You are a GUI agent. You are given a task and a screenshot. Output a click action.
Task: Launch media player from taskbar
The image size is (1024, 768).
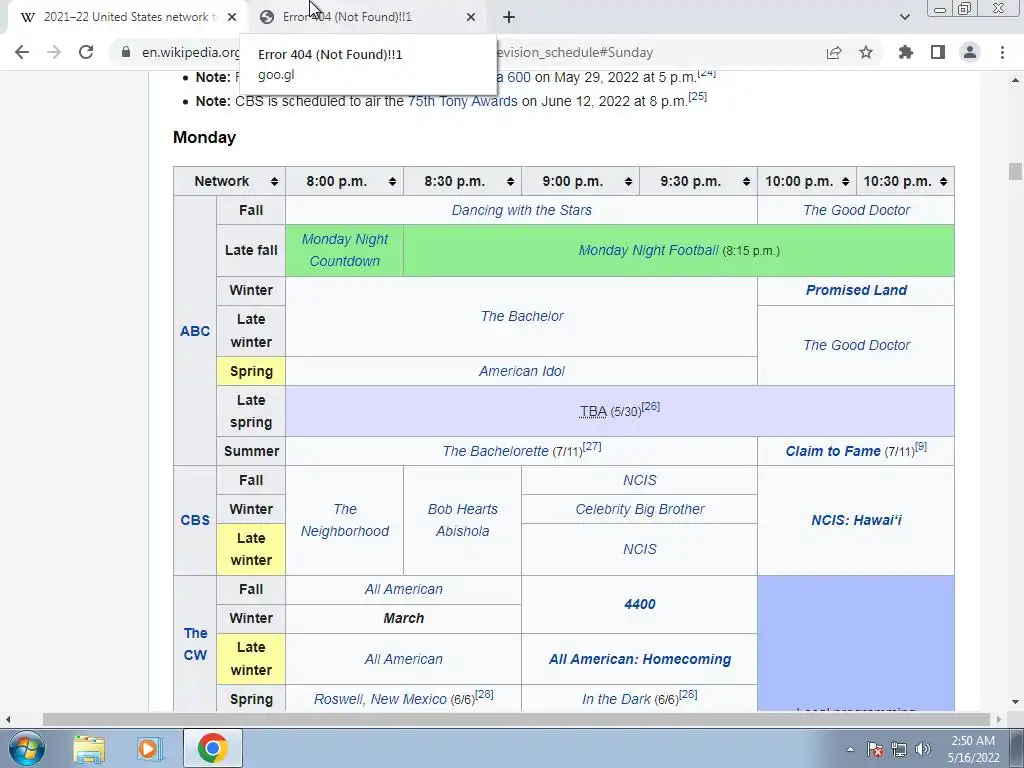[149, 748]
